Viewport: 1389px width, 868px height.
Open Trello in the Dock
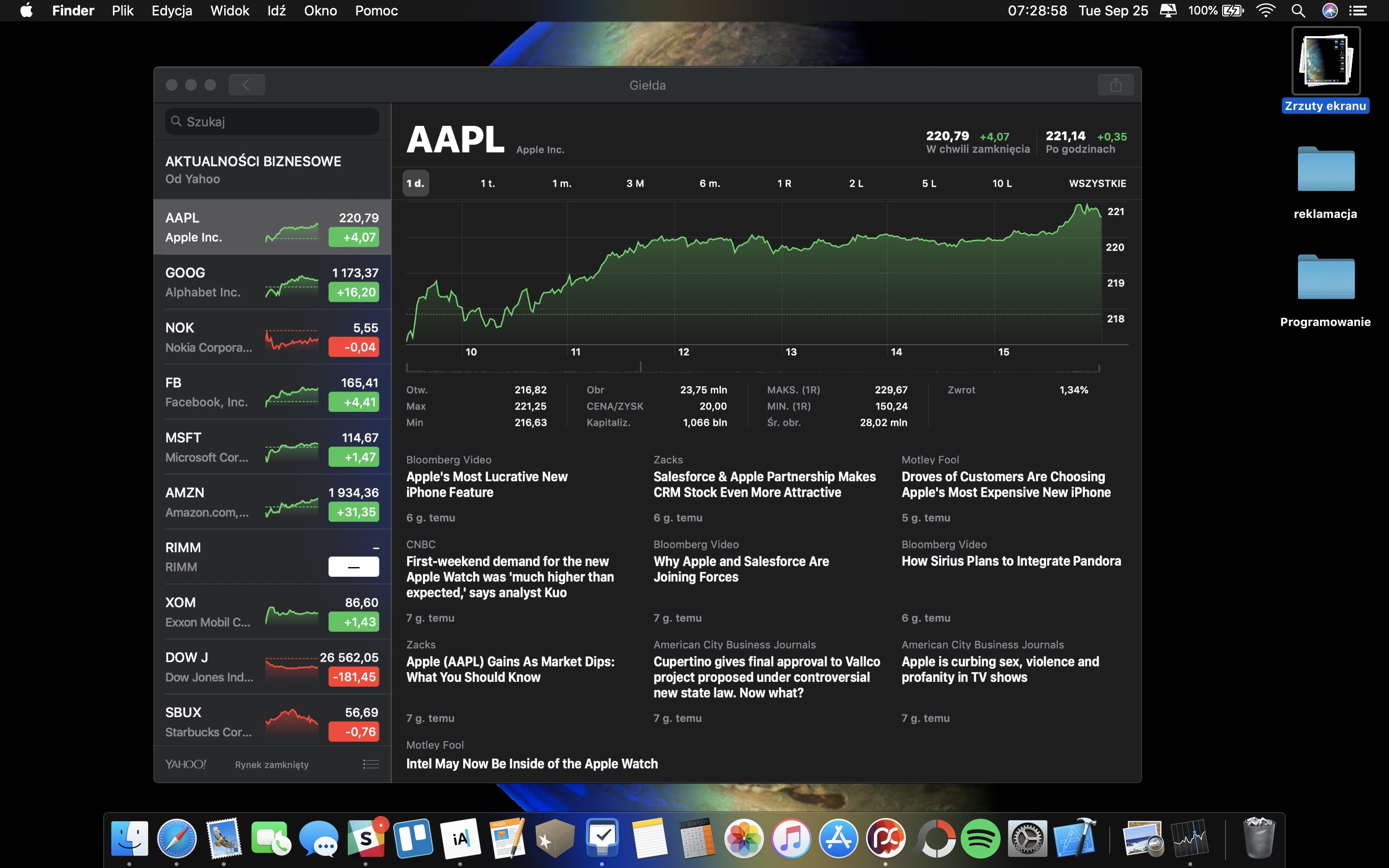(x=413, y=838)
